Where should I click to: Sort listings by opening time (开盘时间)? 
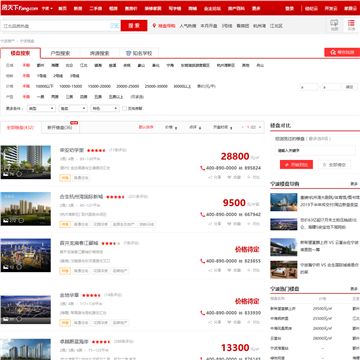pyautogui.click(x=223, y=127)
